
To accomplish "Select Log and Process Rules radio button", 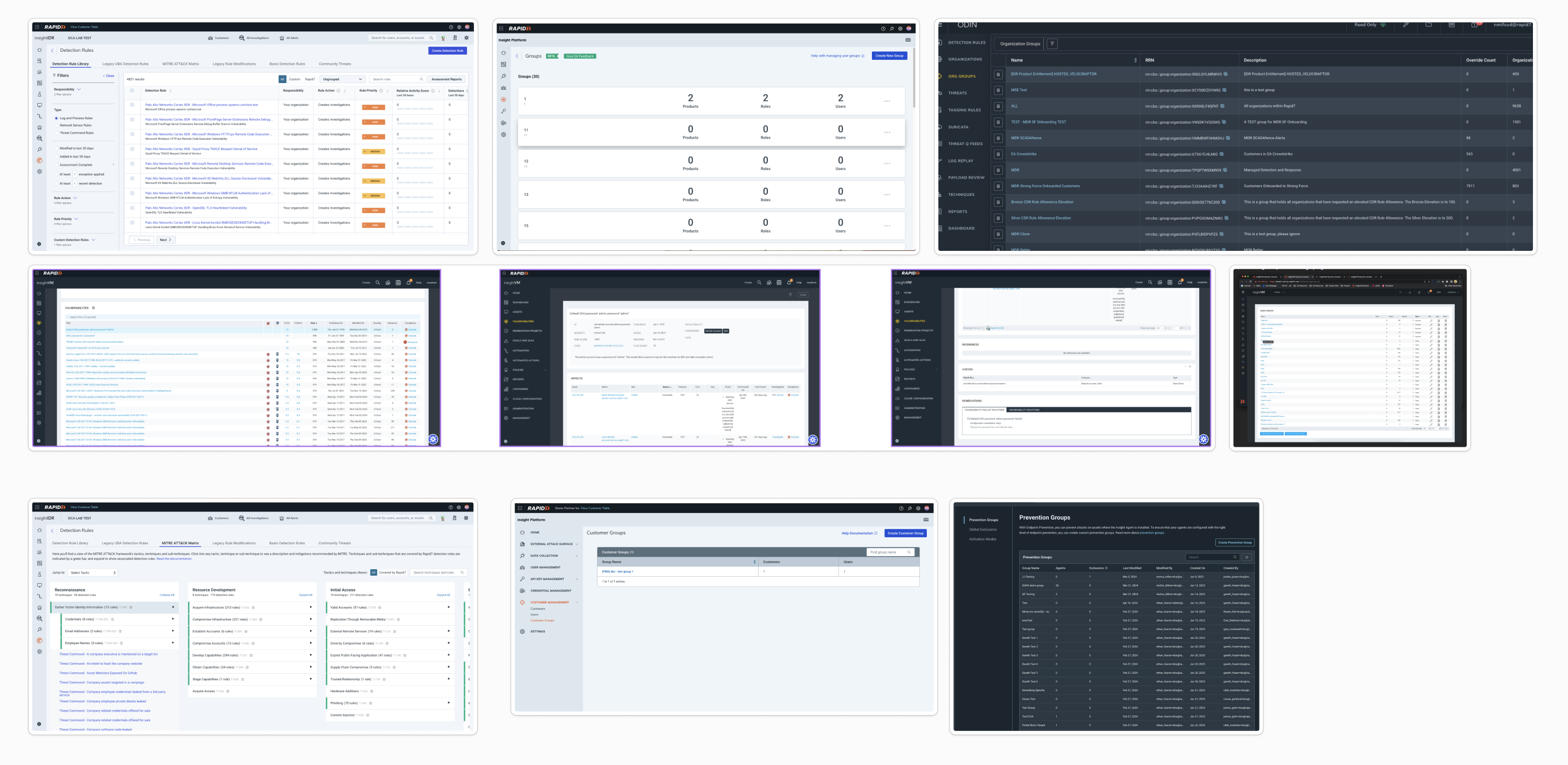I will coord(57,118).
